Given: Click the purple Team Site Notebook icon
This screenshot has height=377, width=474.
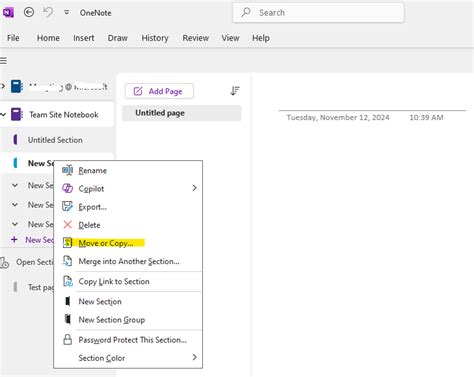Looking at the screenshot, I should point(17,114).
